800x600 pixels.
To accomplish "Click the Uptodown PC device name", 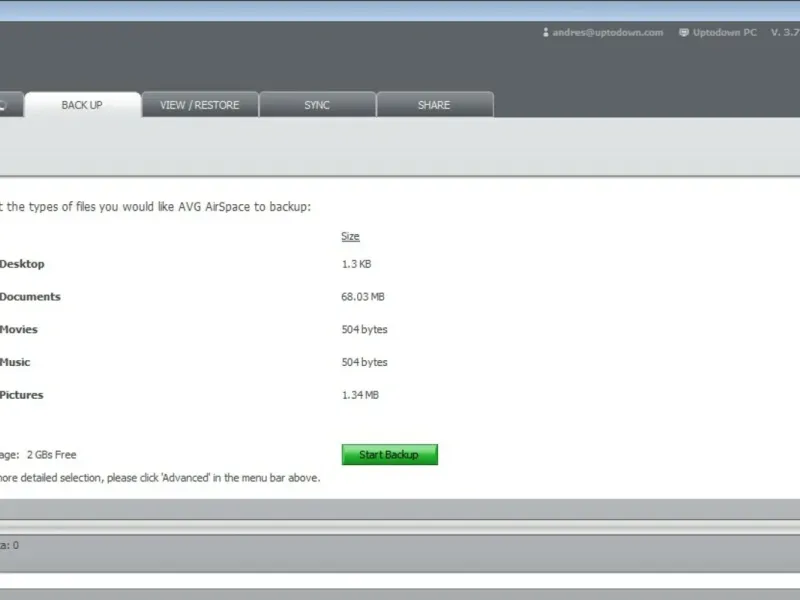I will (724, 32).
